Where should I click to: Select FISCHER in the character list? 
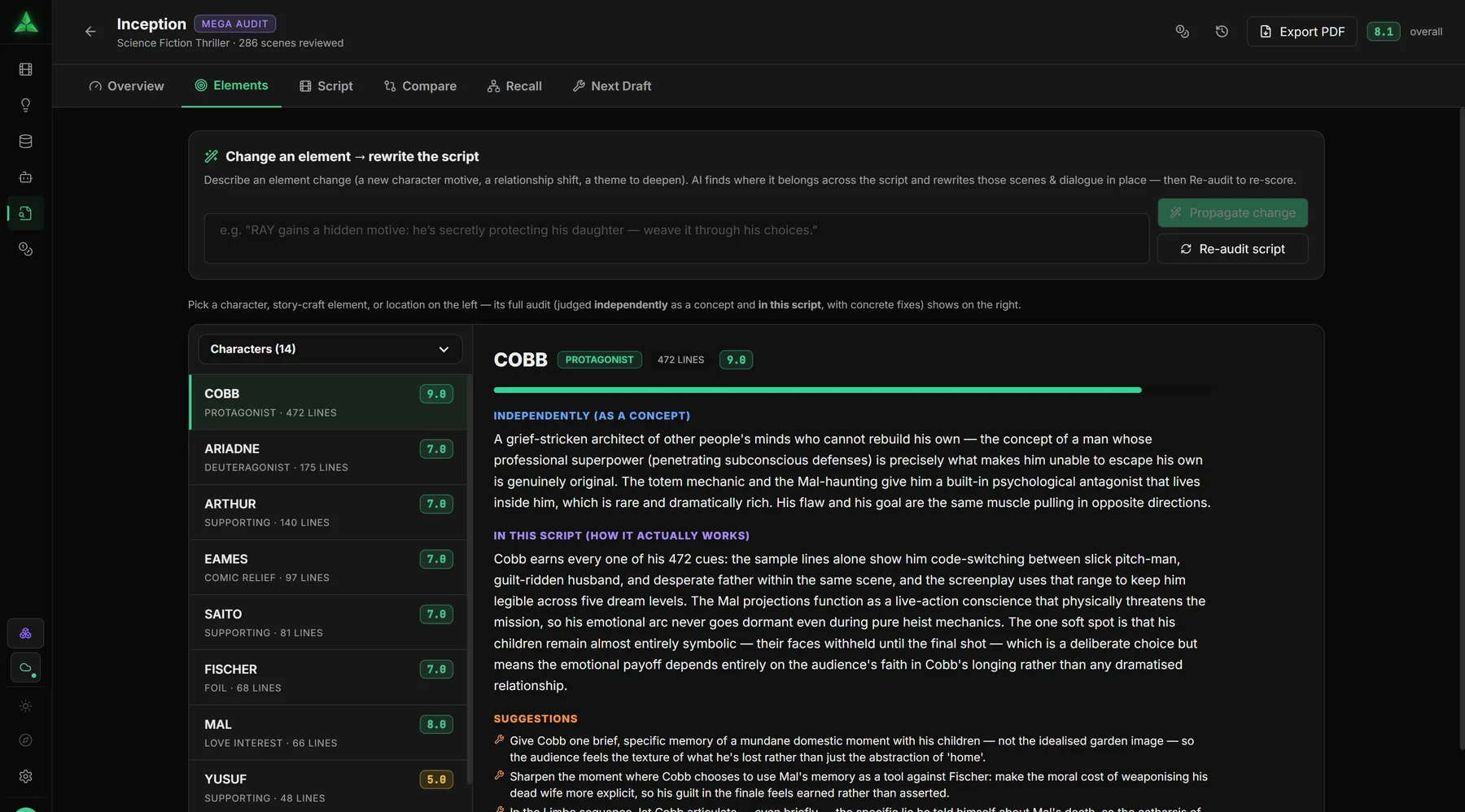point(329,678)
